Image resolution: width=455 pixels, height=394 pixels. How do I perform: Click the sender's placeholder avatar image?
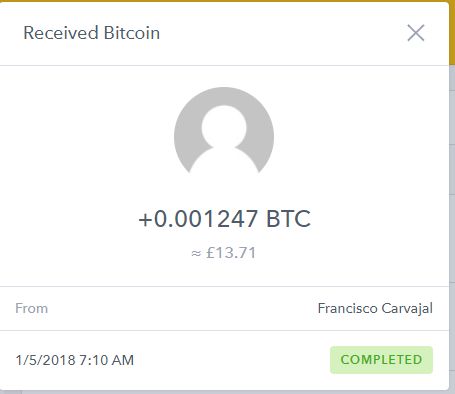224,131
